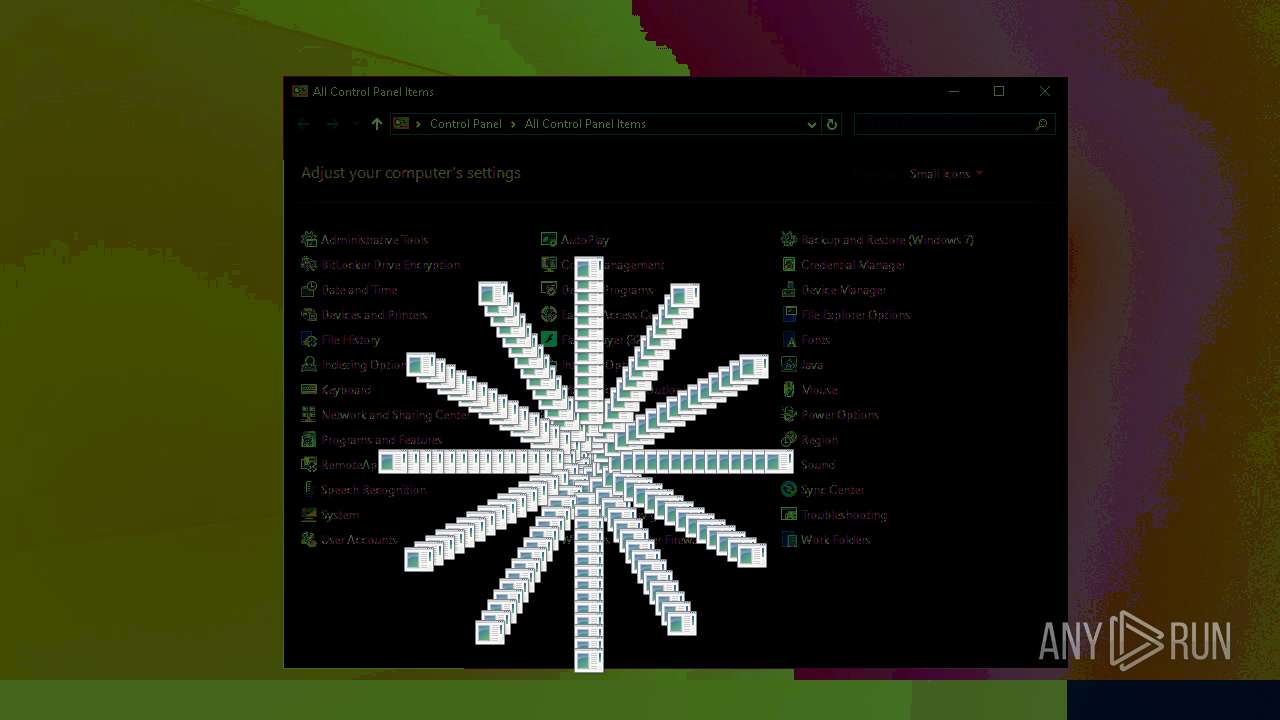Refresh the Control Panel view
Image resolution: width=1280 pixels, height=720 pixels.
pos(832,124)
